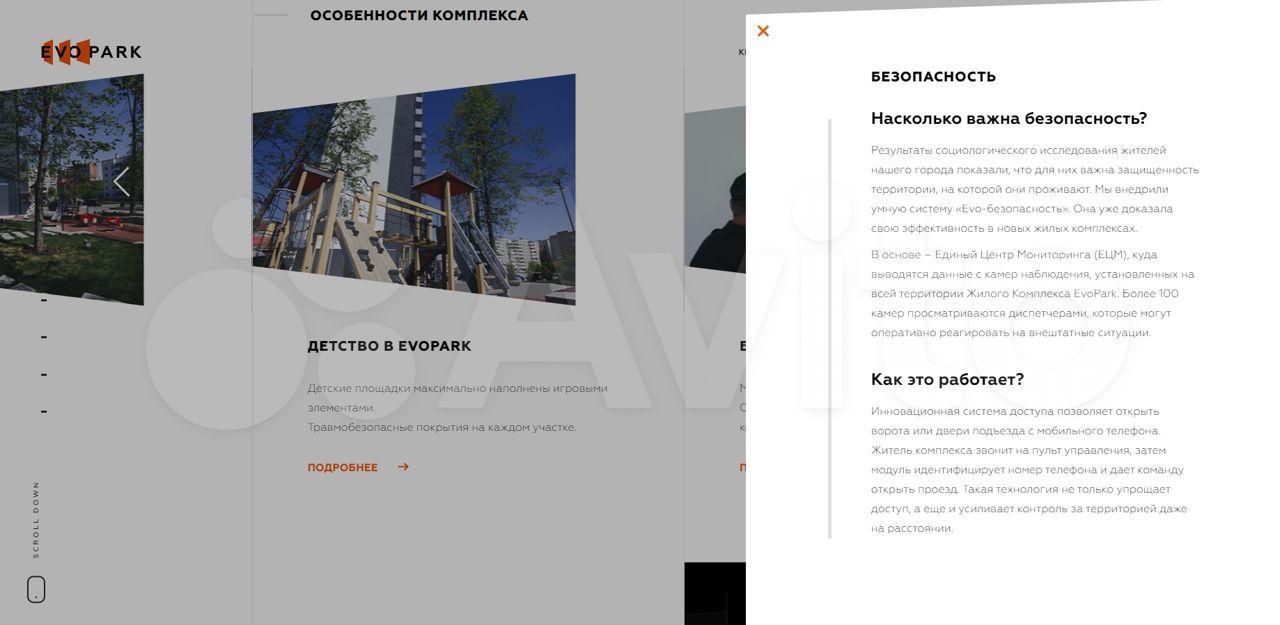Open the Подробнее link under Детство в EvoPark
Image resolution: width=1280 pixels, height=625 pixels.
click(x=343, y=467)
